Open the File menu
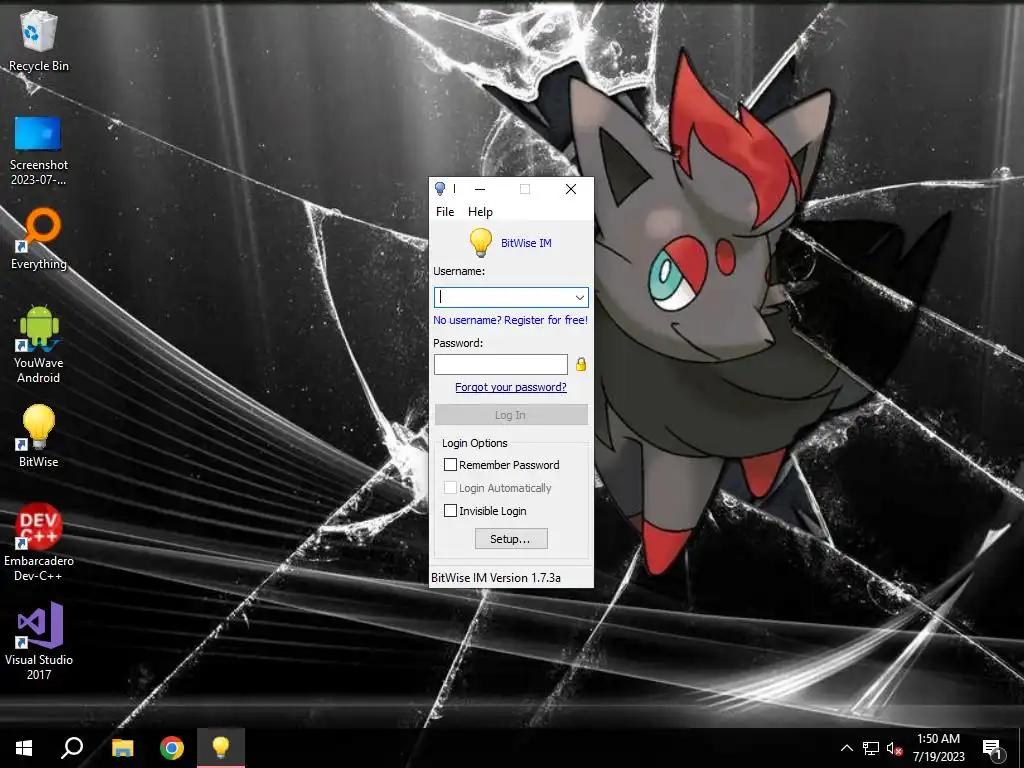This screenshot has height=768, width=1024. pyautogui.click(x=445, y=212)
